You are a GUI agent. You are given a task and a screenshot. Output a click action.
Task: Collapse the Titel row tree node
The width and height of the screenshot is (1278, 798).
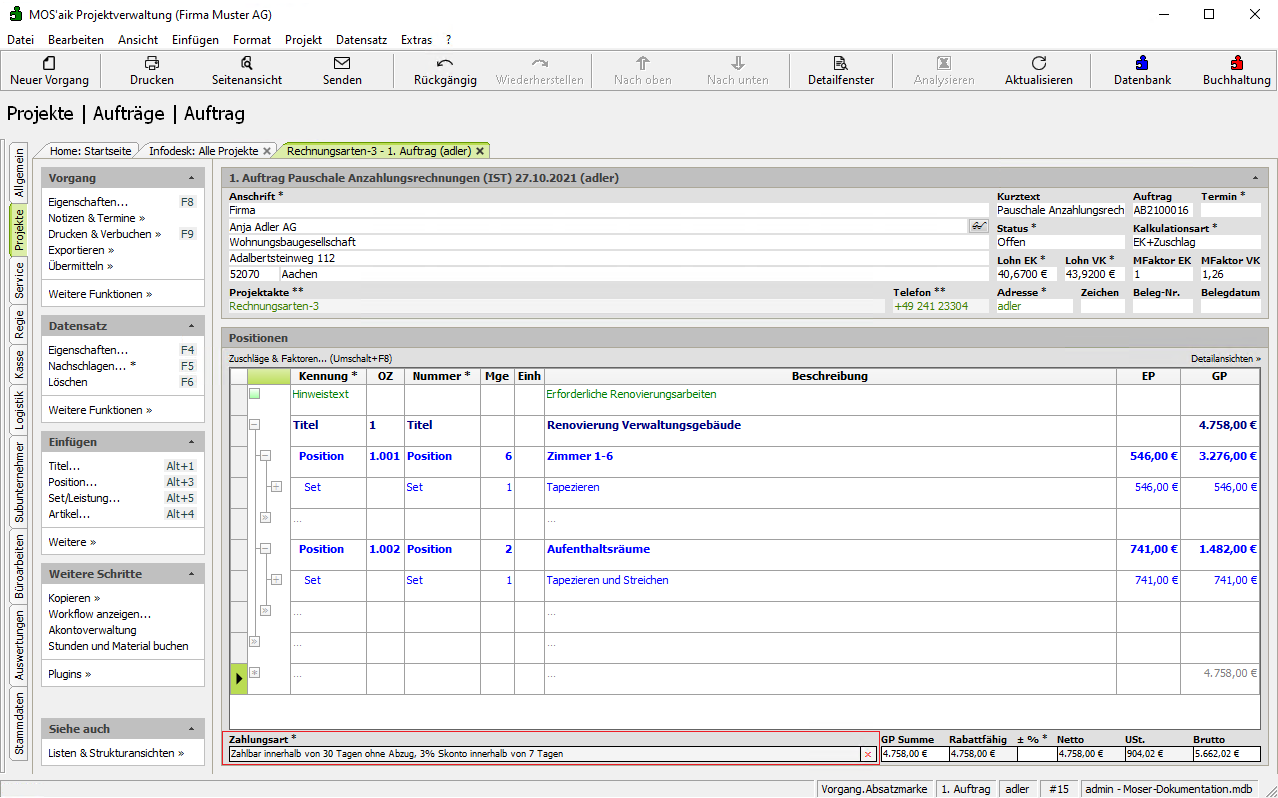pos(254,425)
